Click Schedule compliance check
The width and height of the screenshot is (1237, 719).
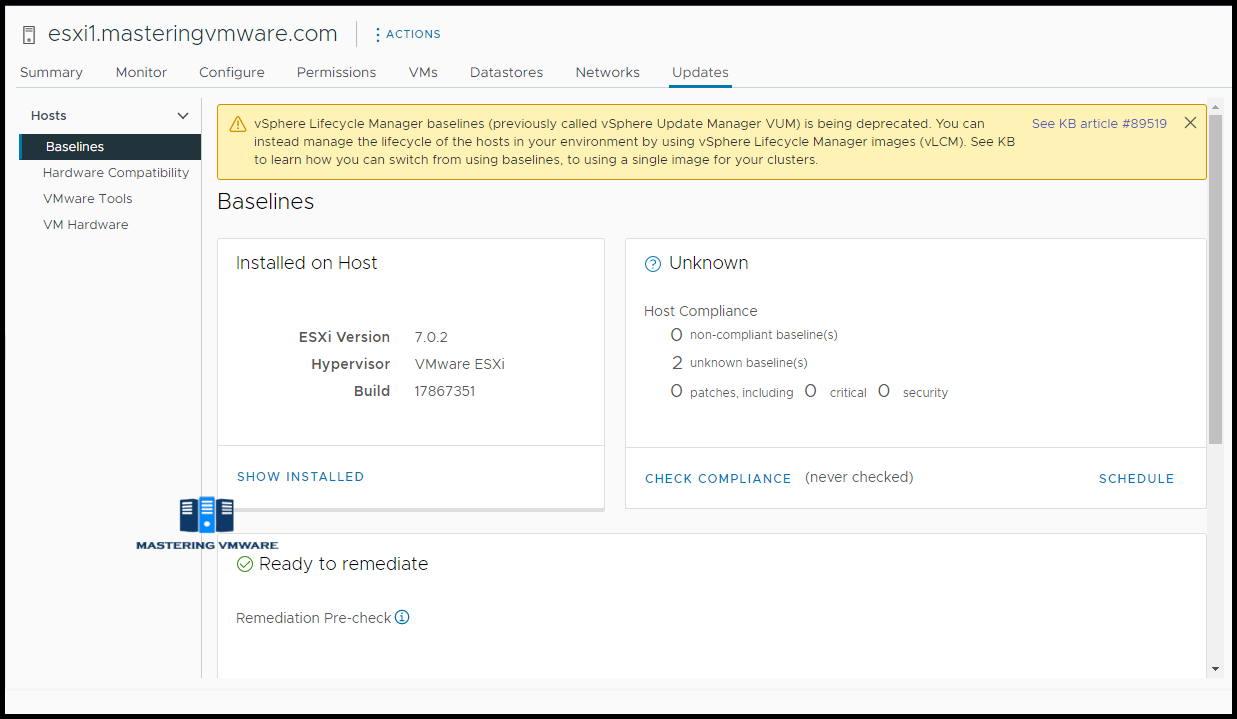pos(1136,479)
